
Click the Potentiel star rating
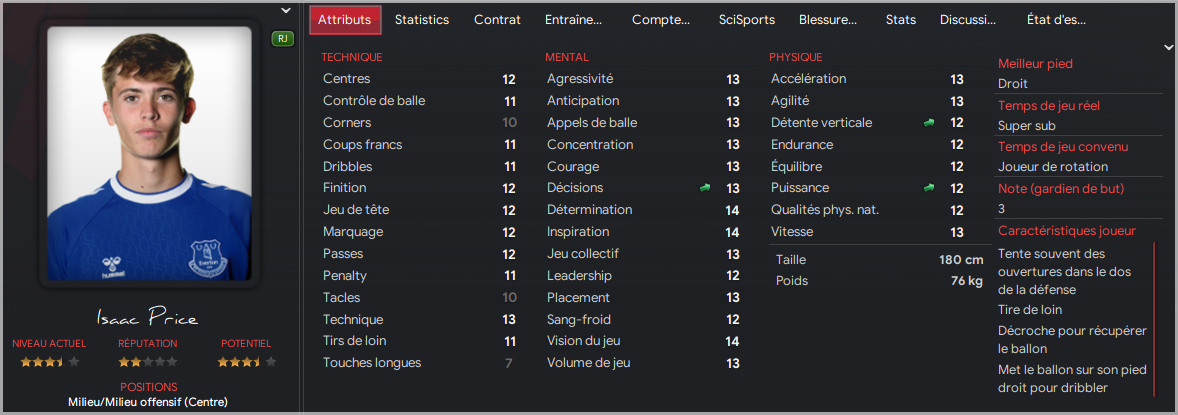pos(246,362)
